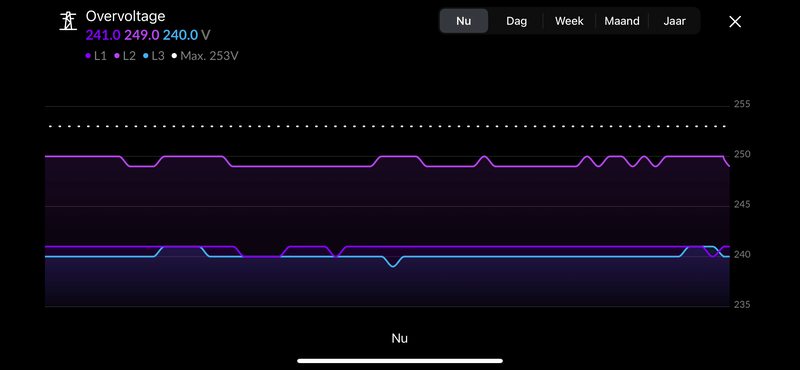The height and width of the screenshot is (370, 800).
Task: Open the Maand tab
Action: point(622,21)
